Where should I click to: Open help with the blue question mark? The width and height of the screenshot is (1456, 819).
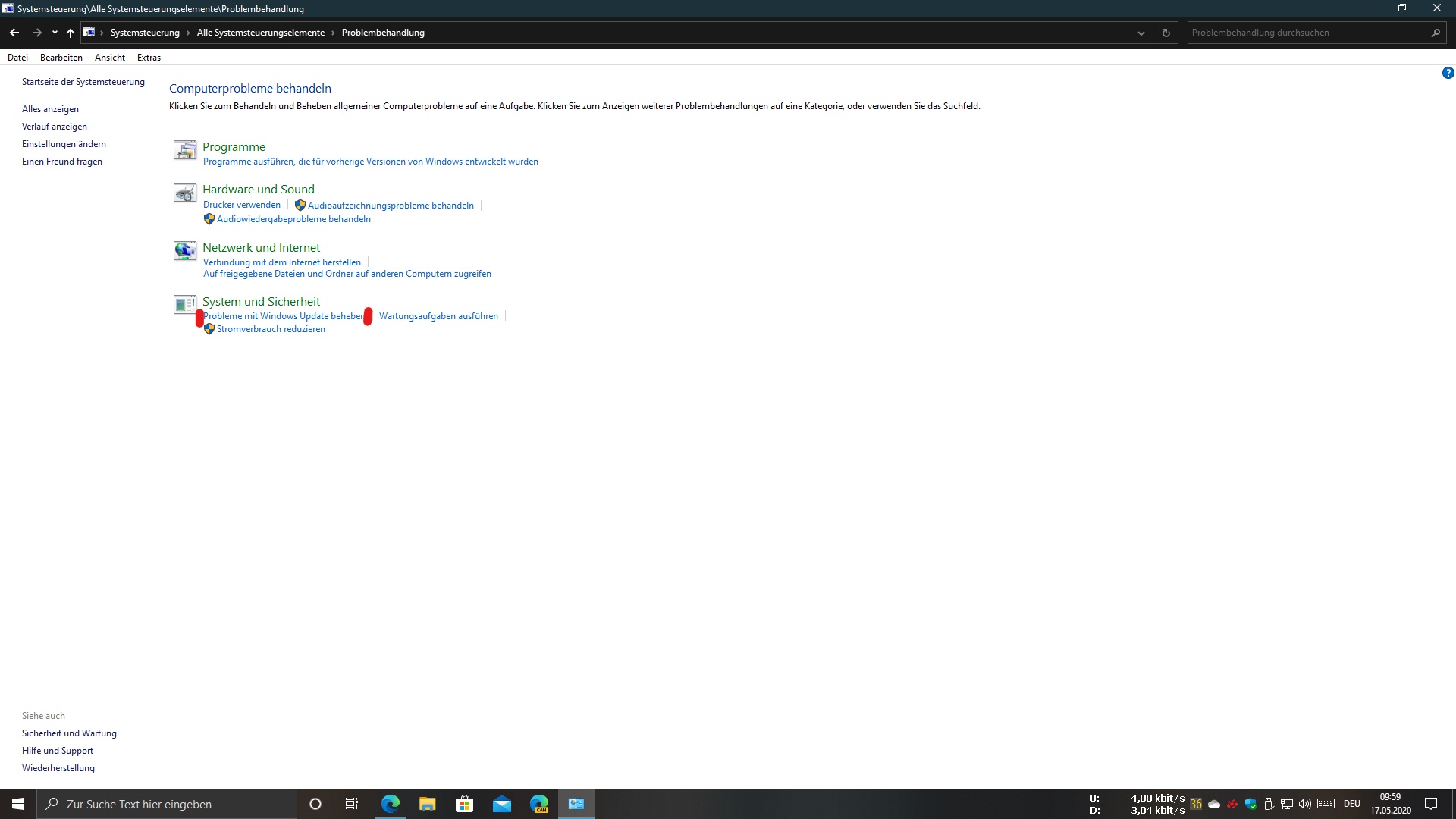(x=1448, y=74)
